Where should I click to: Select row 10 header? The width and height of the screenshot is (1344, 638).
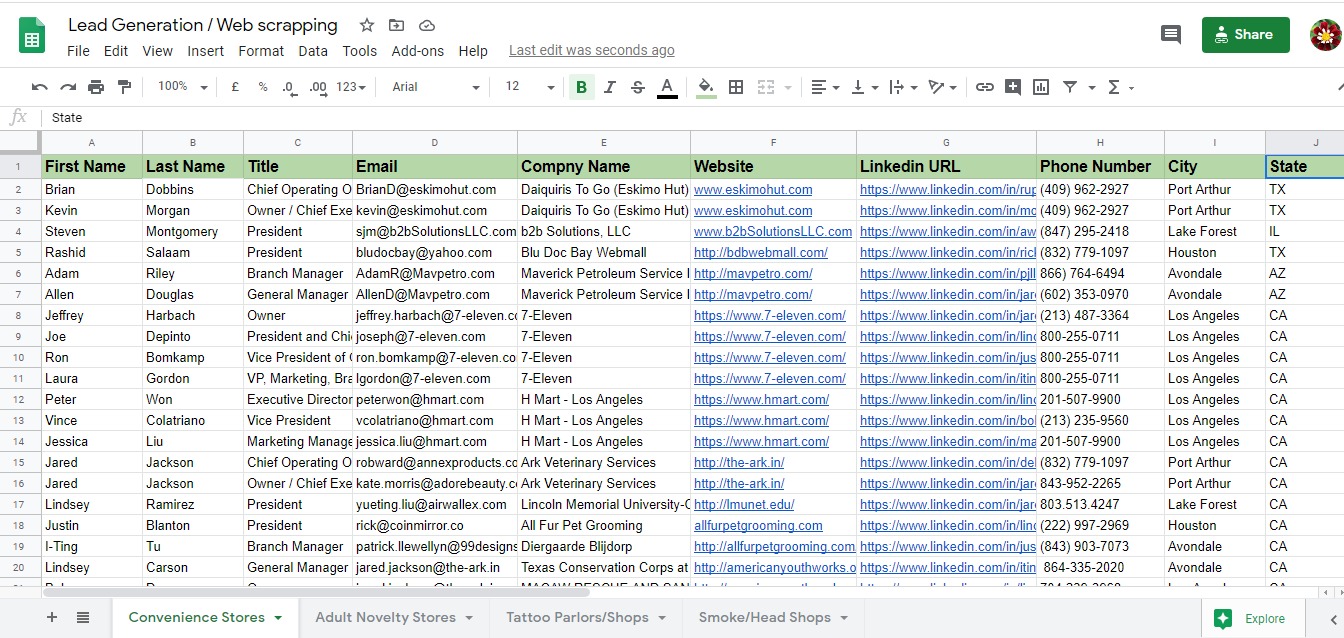20,357
